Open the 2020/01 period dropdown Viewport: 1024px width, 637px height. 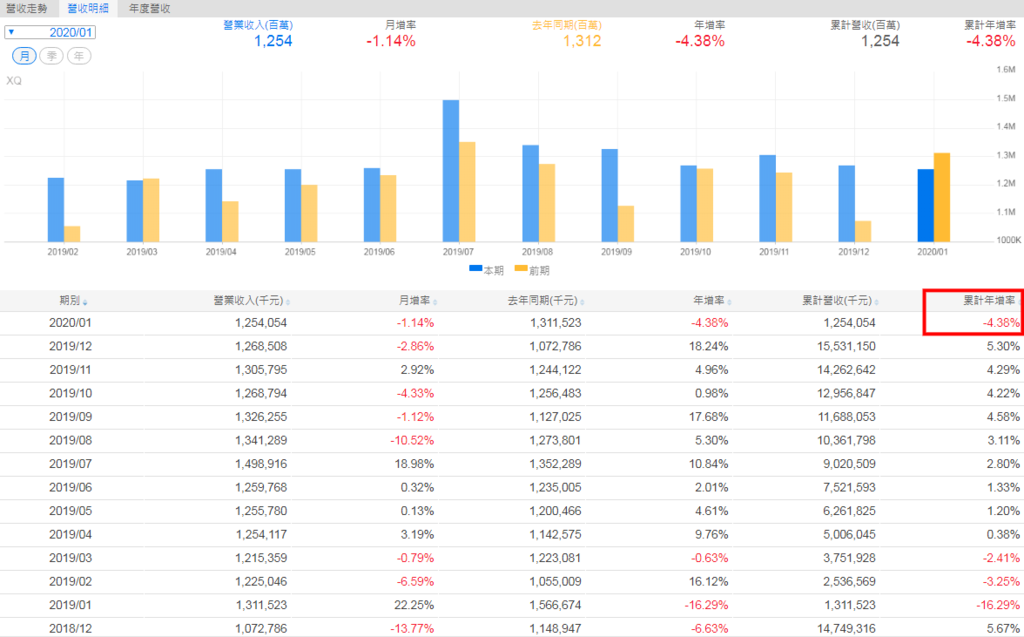[50, 32]
